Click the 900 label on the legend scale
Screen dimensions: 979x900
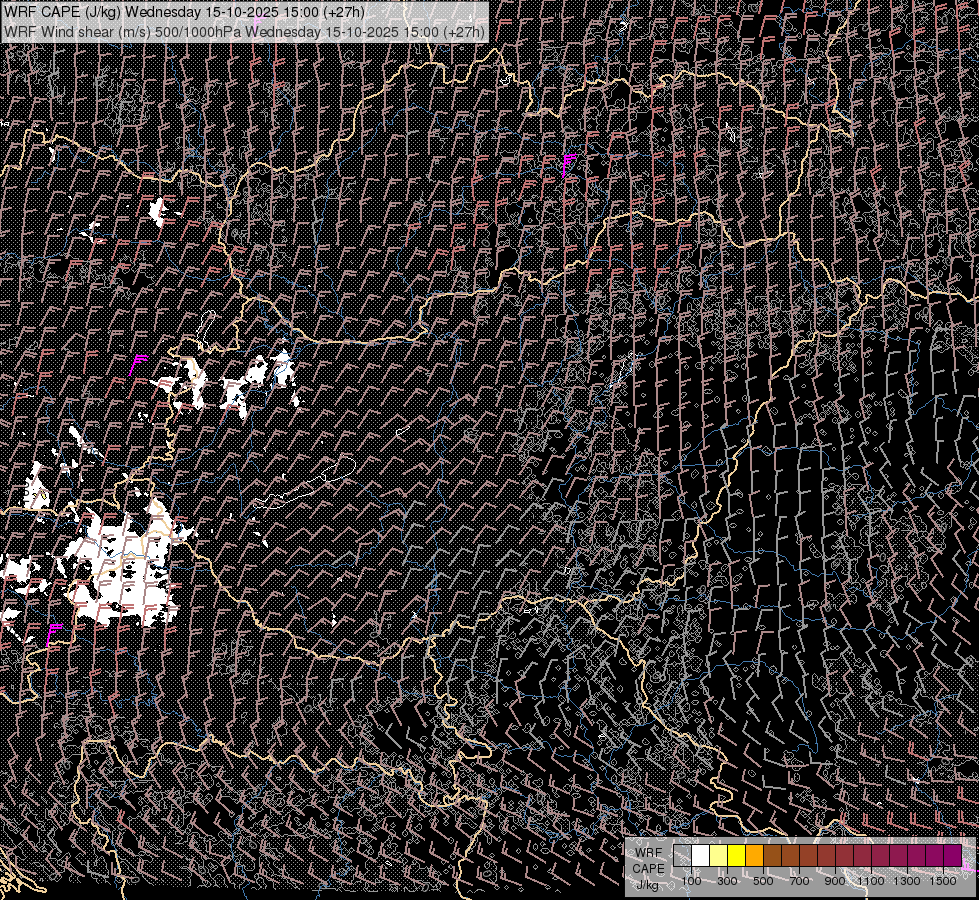(835, 881)
